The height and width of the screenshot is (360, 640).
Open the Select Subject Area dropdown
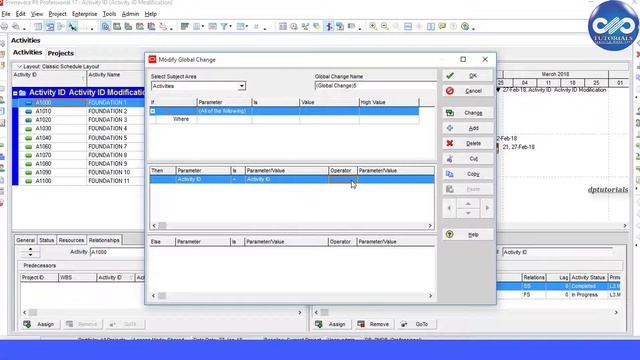(x=242, y=86)
